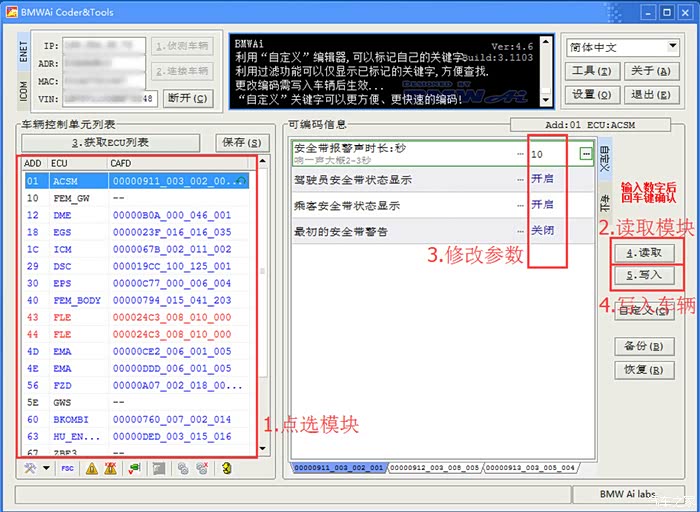Expand the arrow next to tools icon

click(45, 468)
